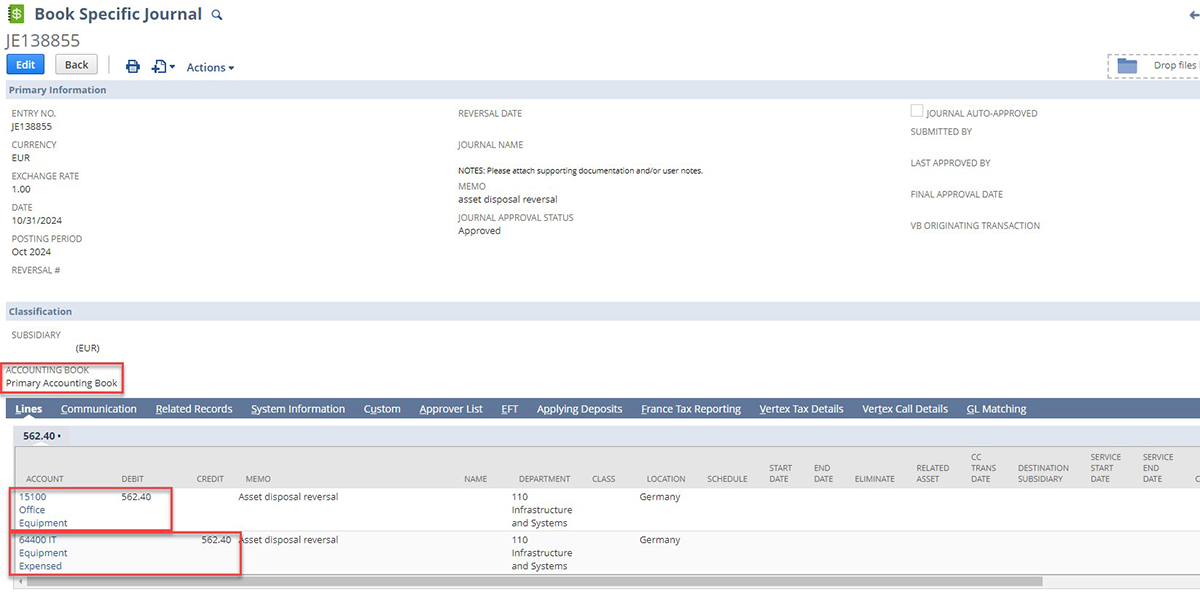Select the System Information tab
This screenshot has height=597, width=1200.
tap(298, 409)
